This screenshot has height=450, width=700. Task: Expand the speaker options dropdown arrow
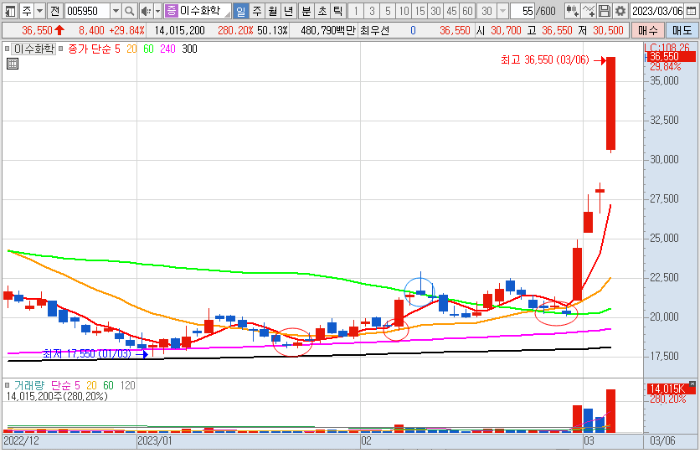(158, 10)
